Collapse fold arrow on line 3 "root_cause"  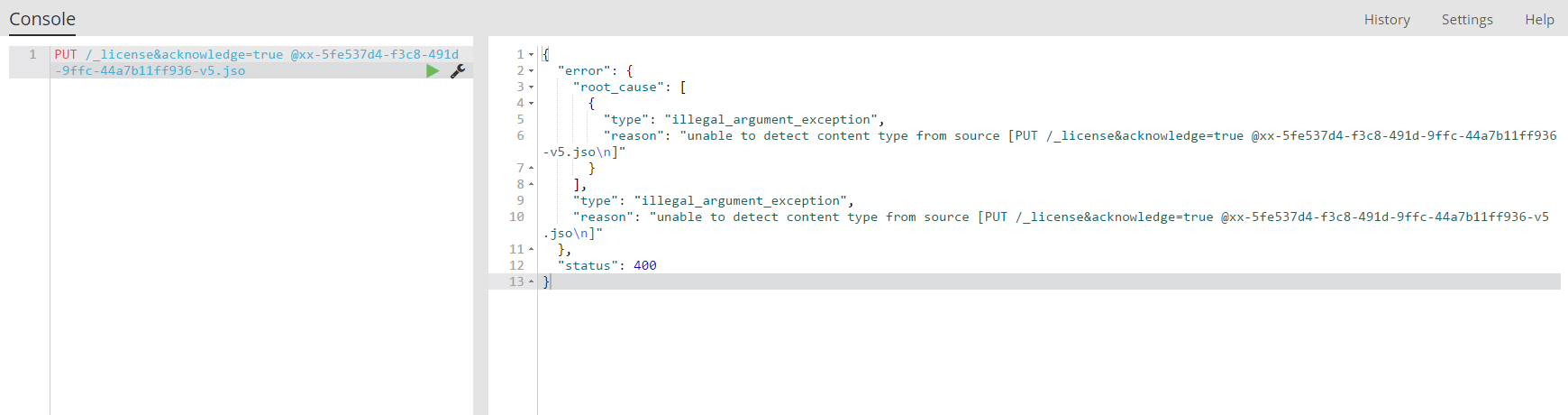pyautogui.click(x=531, y=87)
